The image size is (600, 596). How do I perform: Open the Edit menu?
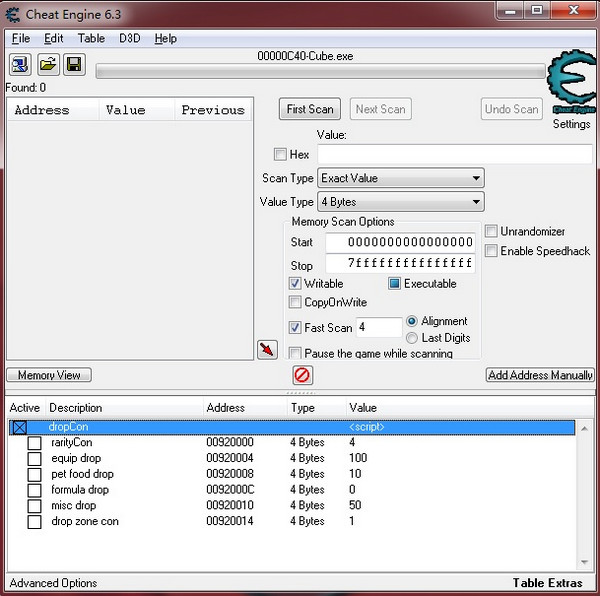tap(54, 38)
